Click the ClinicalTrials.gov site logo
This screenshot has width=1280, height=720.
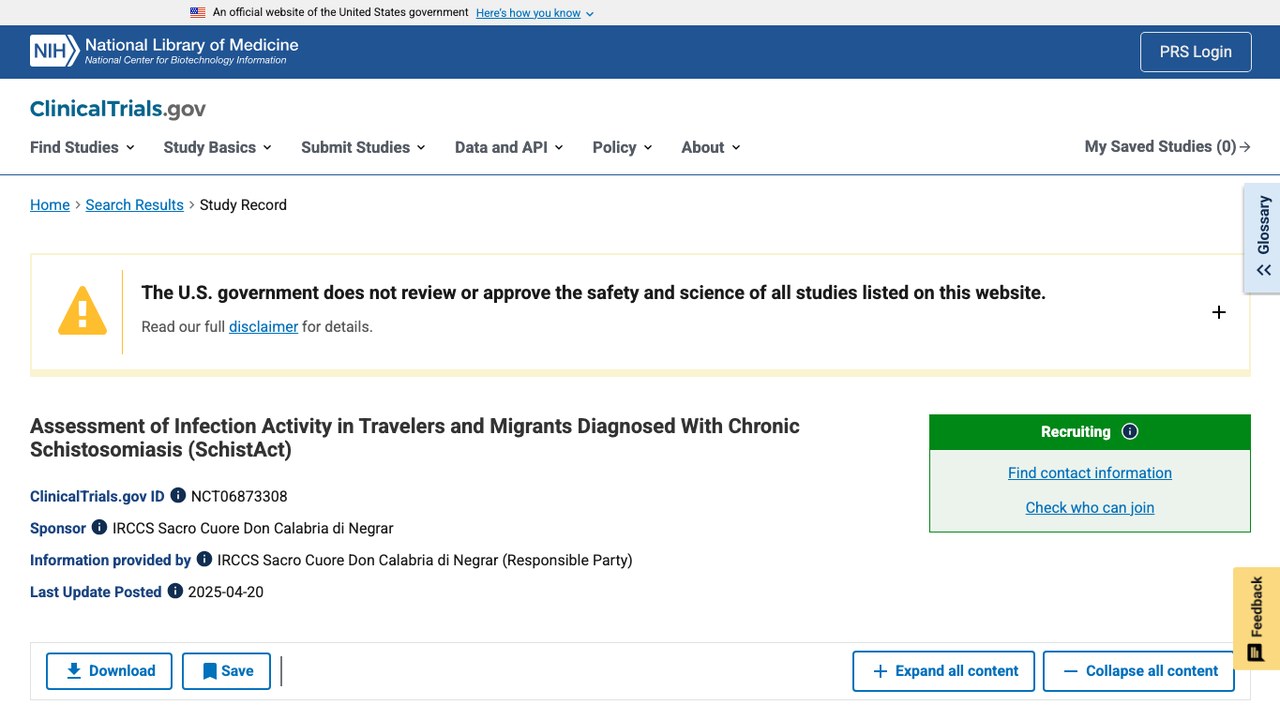118,109
